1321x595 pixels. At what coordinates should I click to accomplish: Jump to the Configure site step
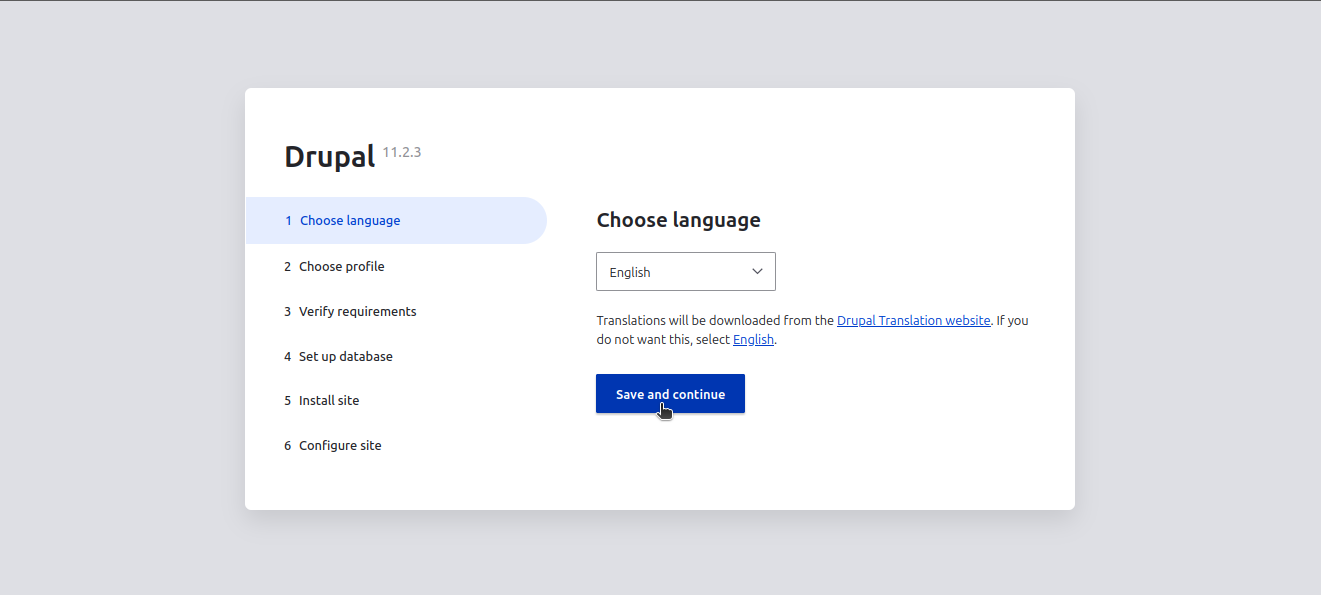point(340,445)
